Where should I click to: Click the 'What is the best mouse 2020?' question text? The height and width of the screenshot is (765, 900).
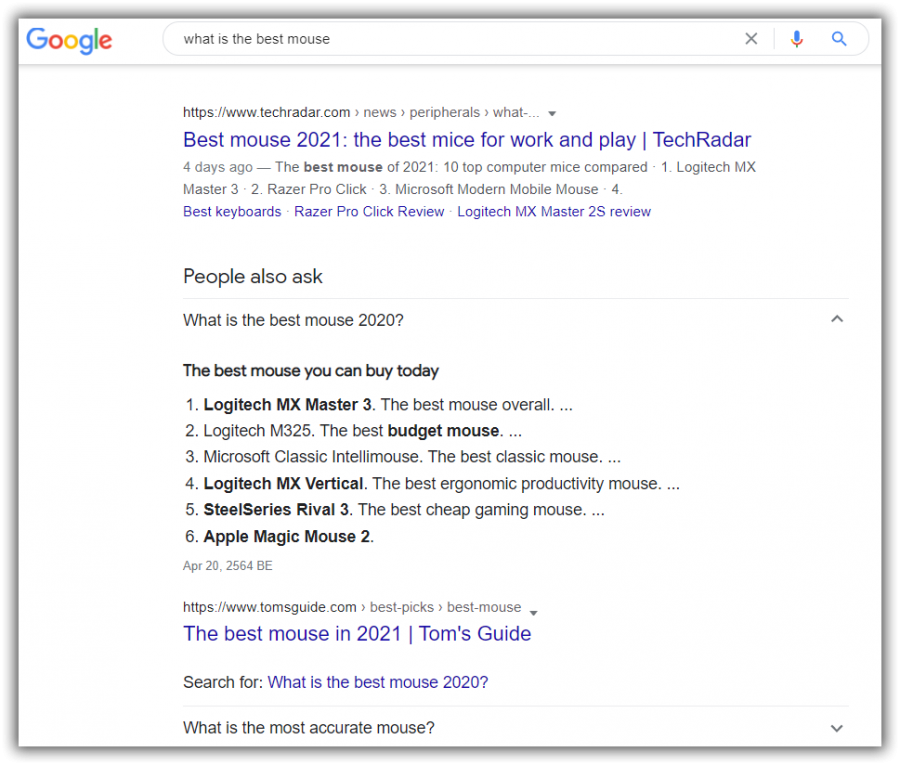[293, 320]
